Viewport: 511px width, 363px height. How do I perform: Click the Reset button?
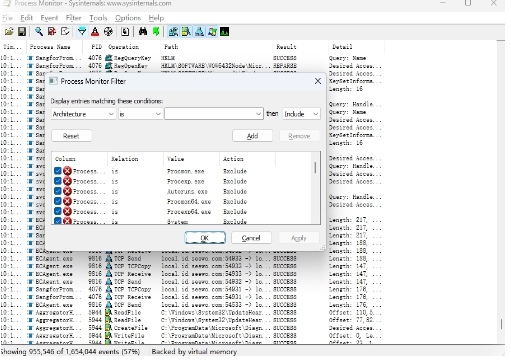71,136
